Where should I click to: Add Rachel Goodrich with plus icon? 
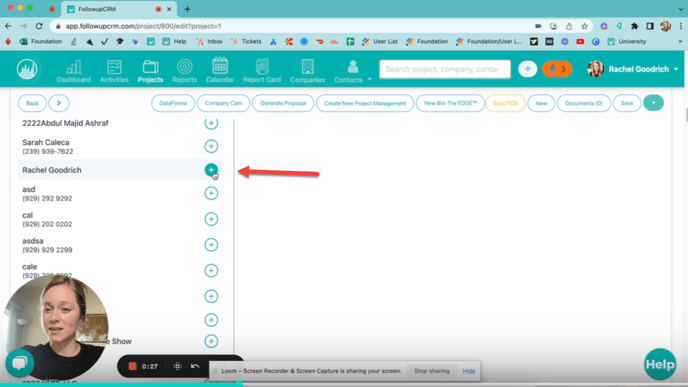(x=211, y=170)
